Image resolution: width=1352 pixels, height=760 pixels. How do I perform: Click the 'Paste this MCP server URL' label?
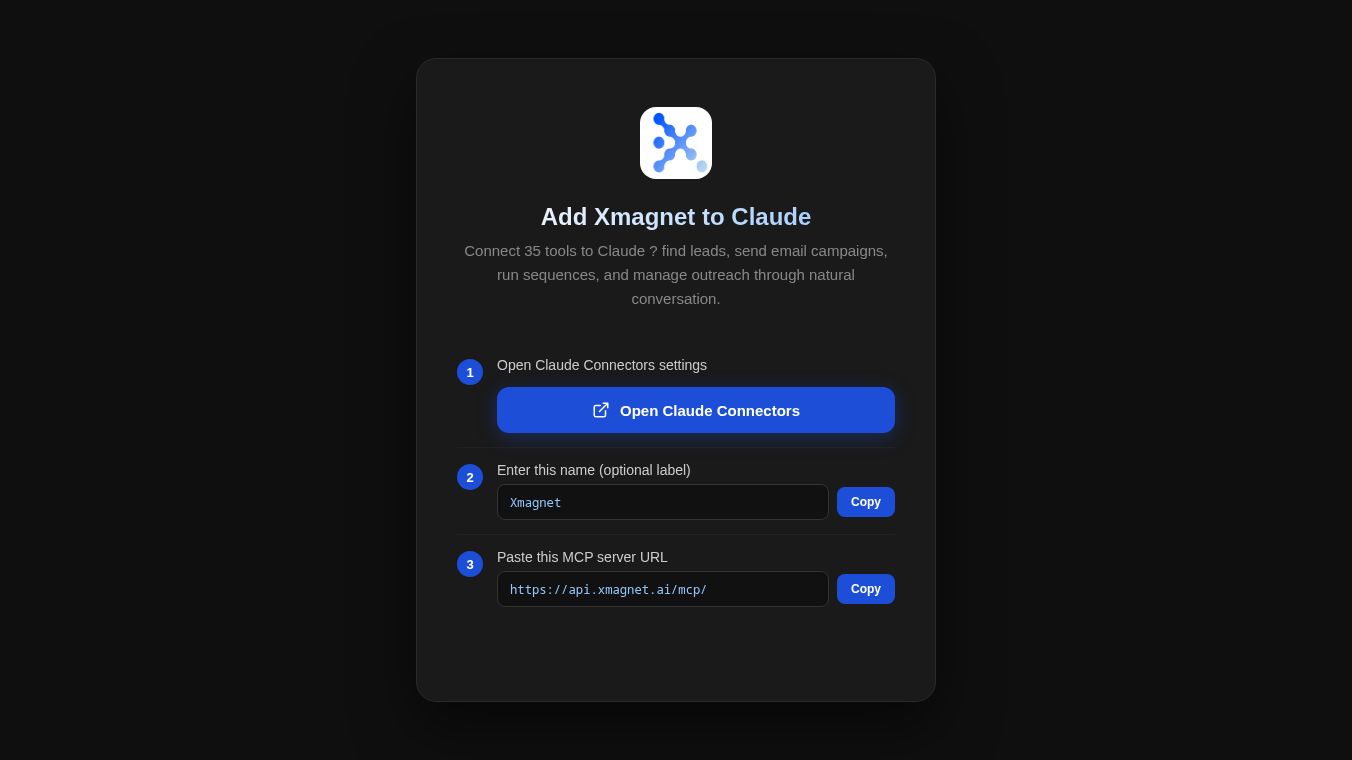tap(582, 557)
